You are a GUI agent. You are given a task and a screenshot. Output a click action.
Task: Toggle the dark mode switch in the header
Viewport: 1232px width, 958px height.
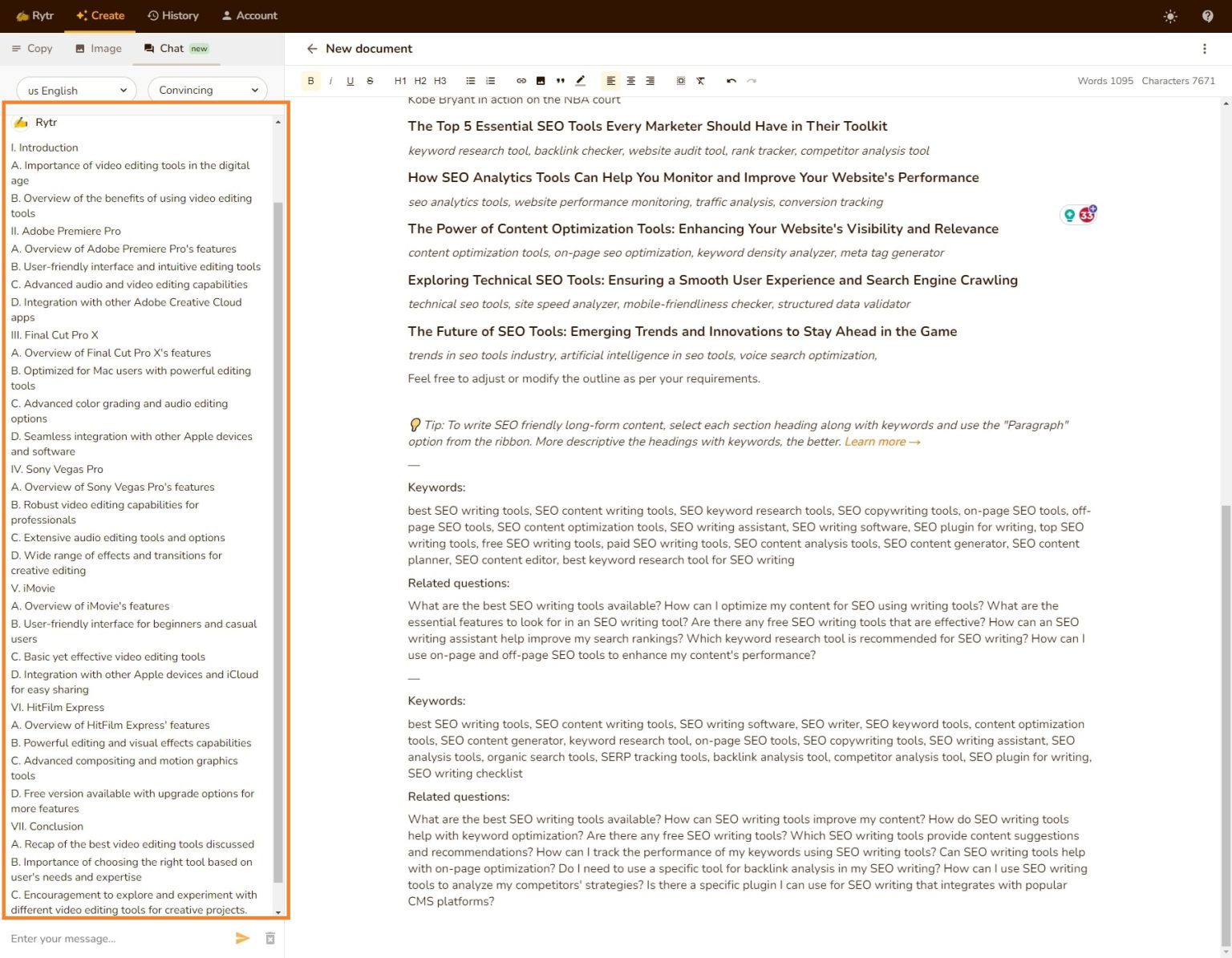1170,16
